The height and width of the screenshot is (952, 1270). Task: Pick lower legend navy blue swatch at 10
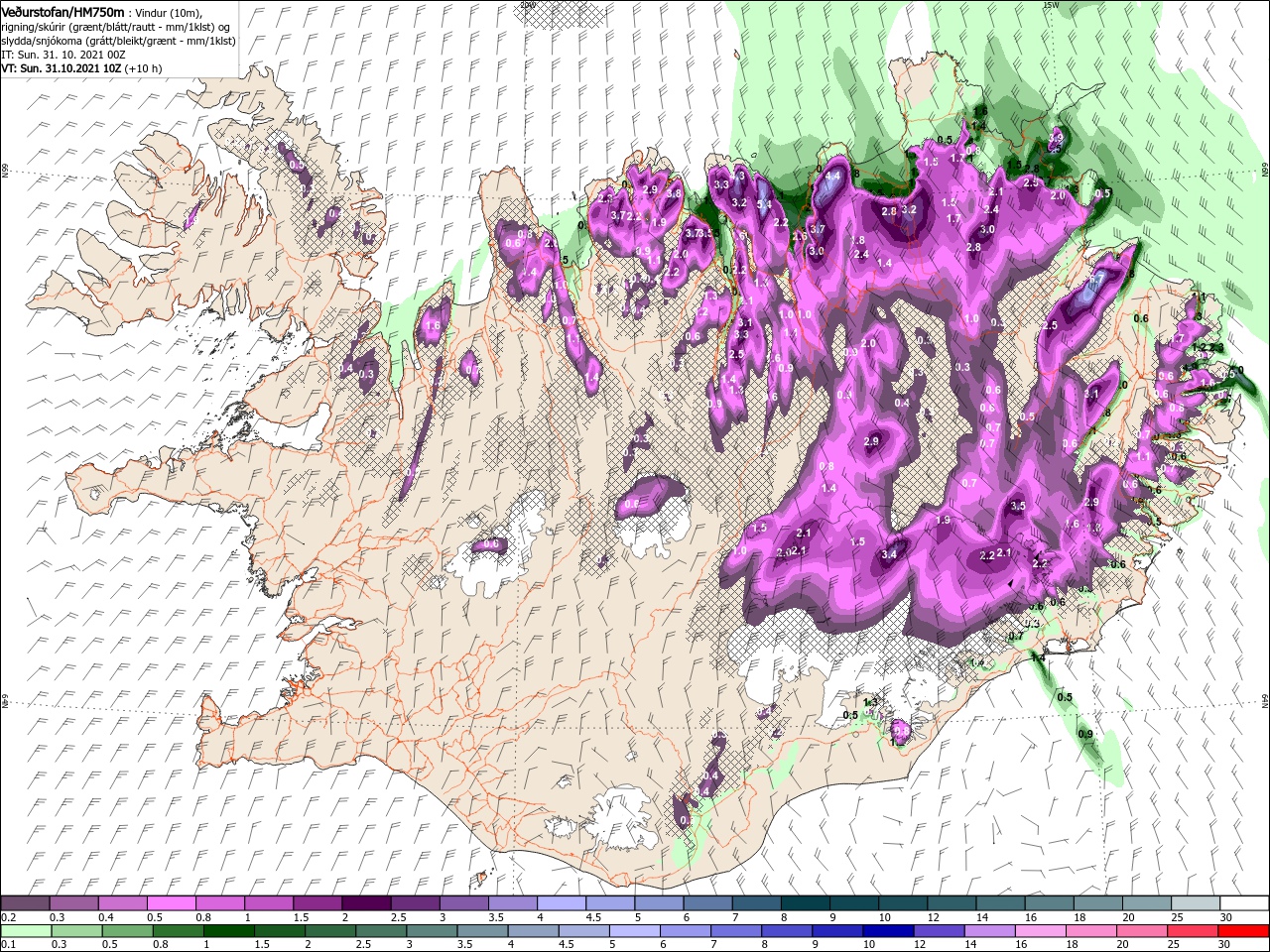(887, 931)
